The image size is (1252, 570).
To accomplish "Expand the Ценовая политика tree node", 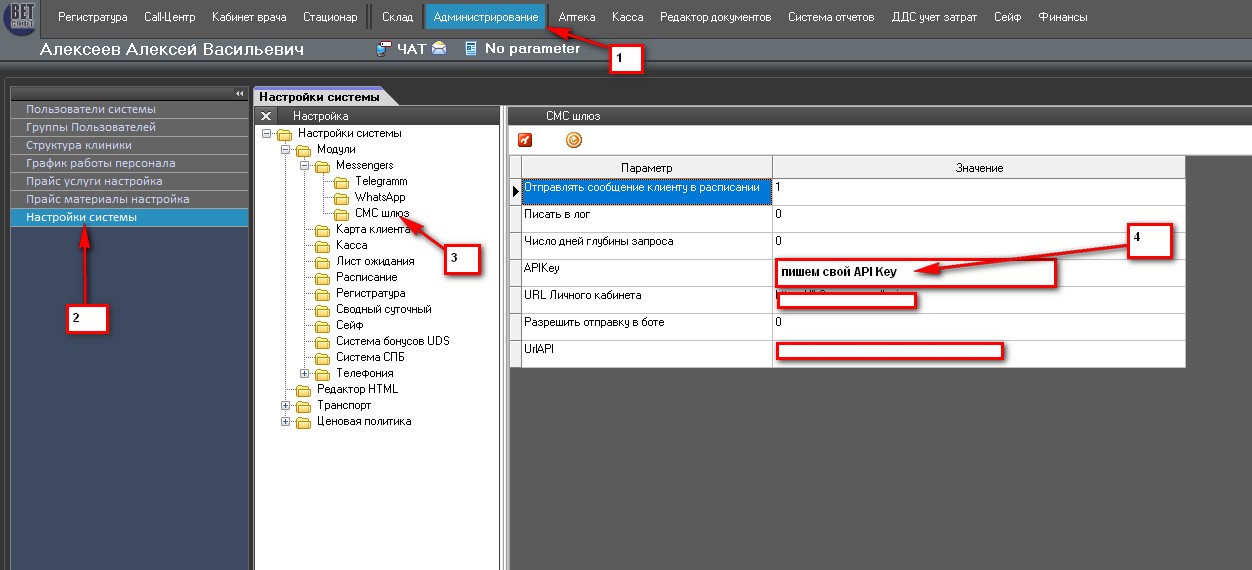I will [286, 421].
